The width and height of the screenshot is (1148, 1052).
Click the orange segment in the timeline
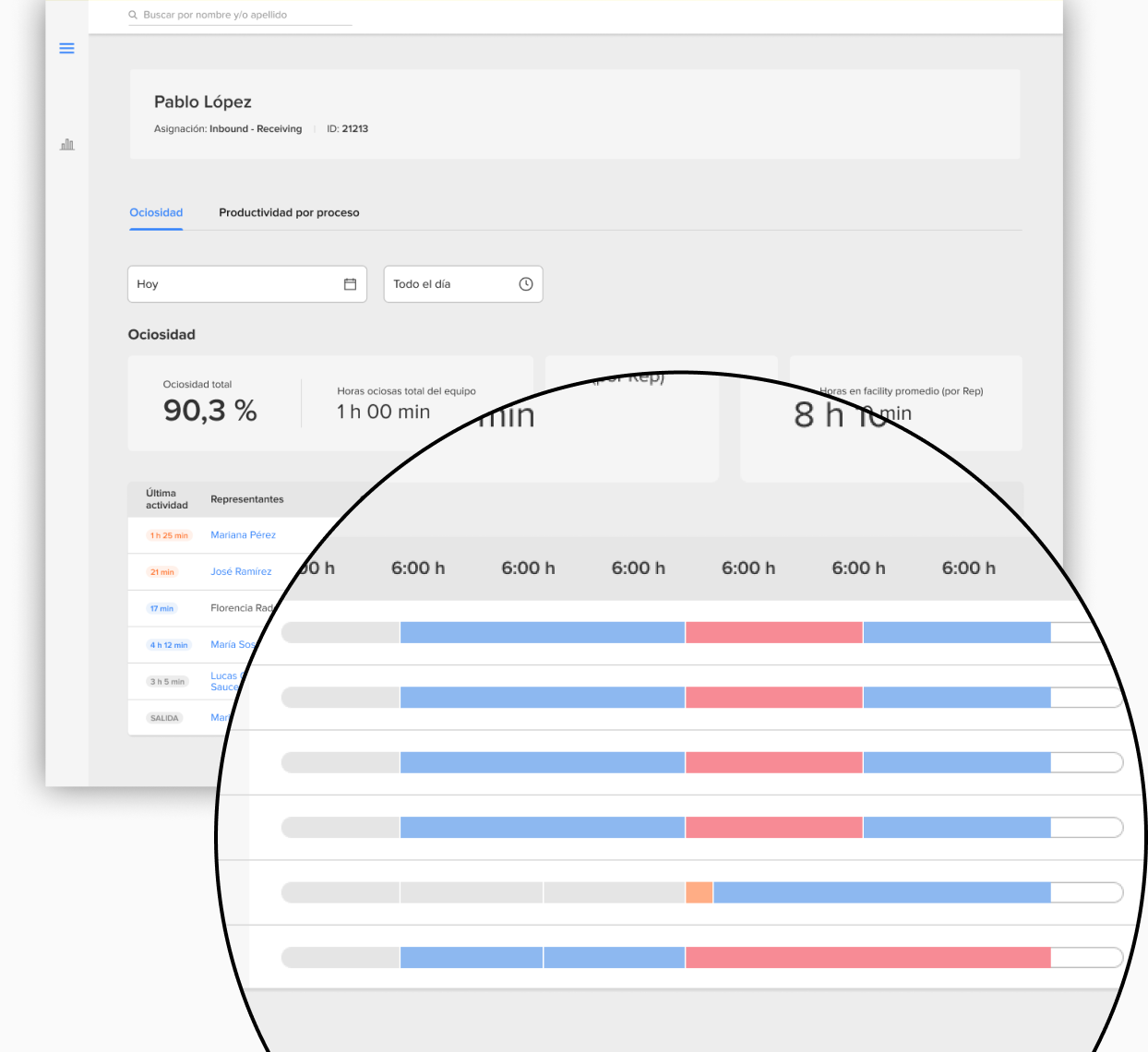pos(700,892)
